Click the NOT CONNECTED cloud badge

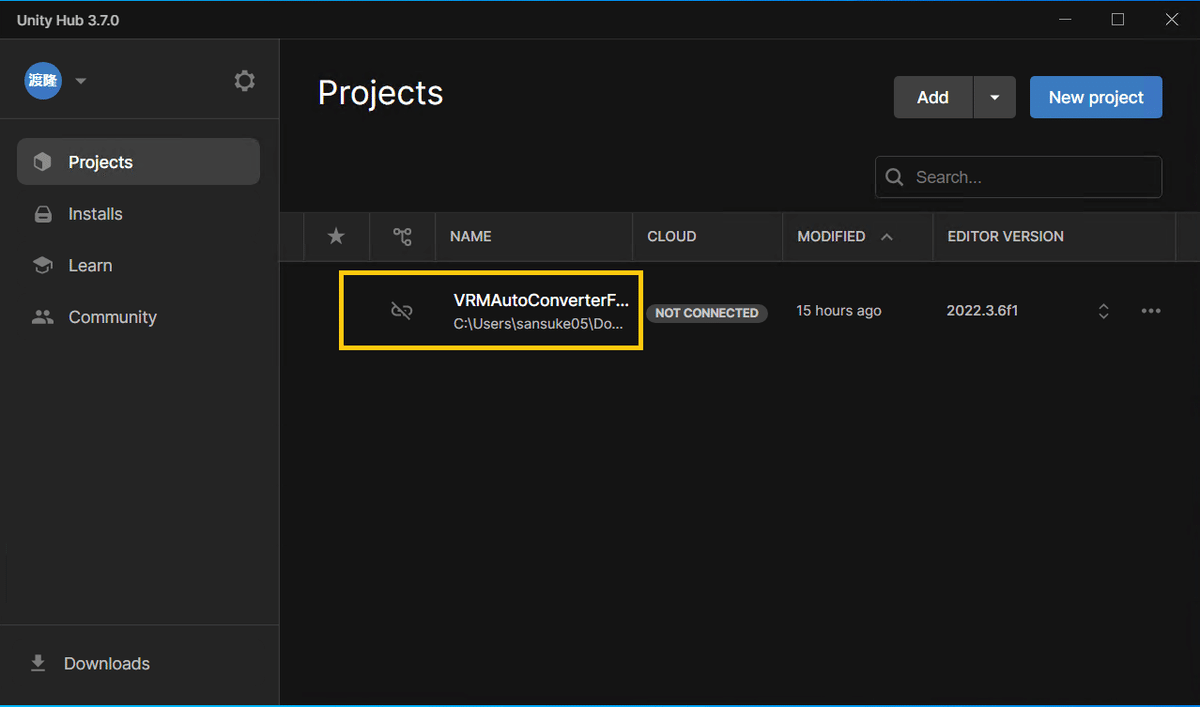707,313
